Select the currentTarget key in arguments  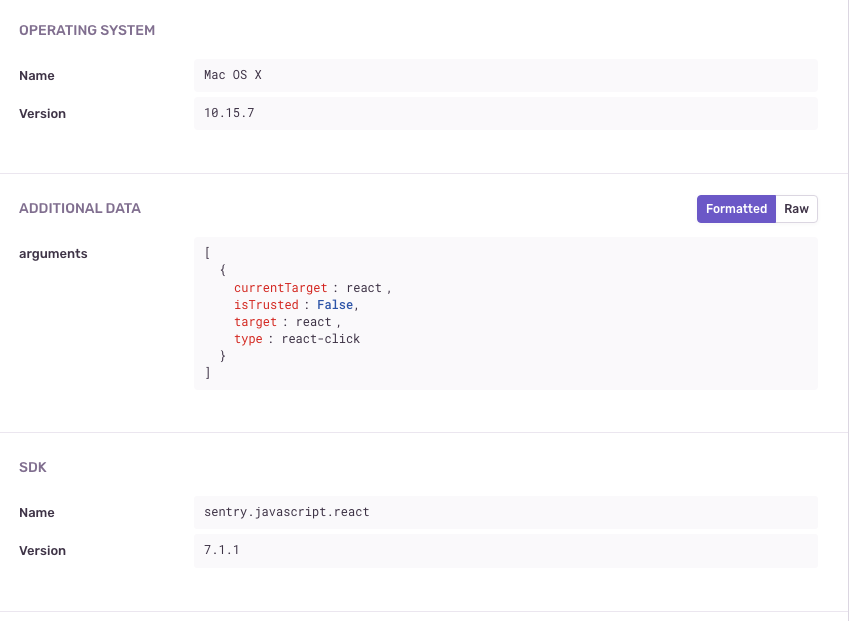pos(280,288)
